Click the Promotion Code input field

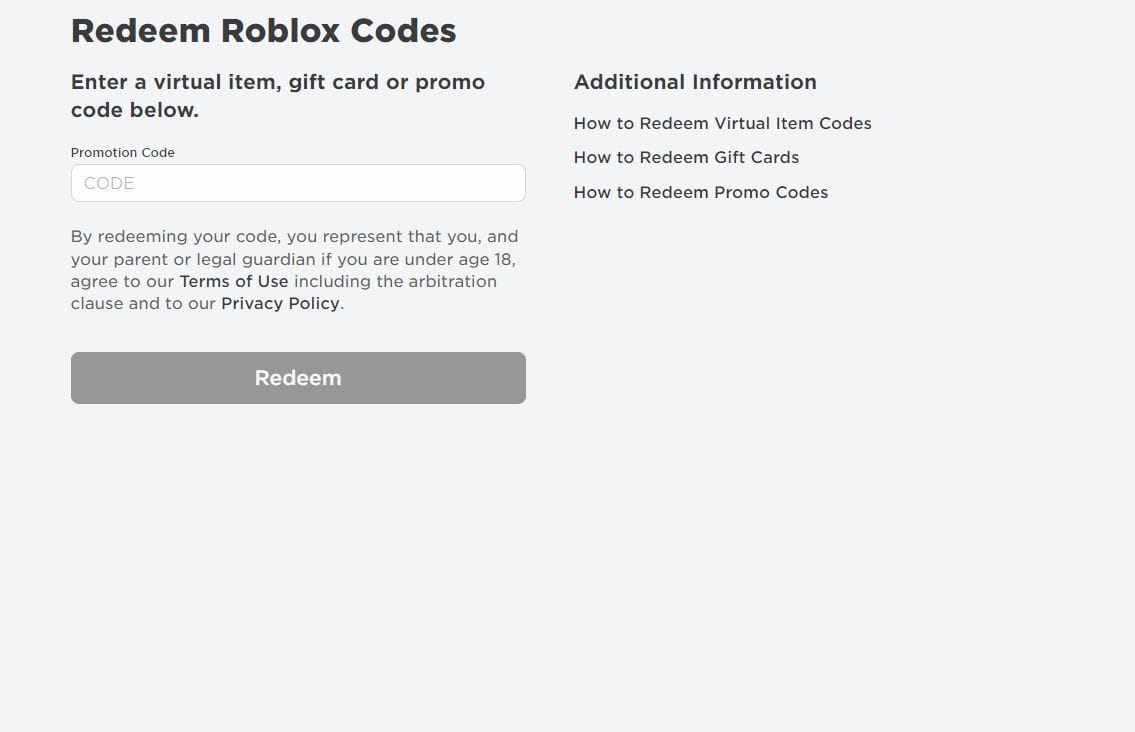click(297, 183)
